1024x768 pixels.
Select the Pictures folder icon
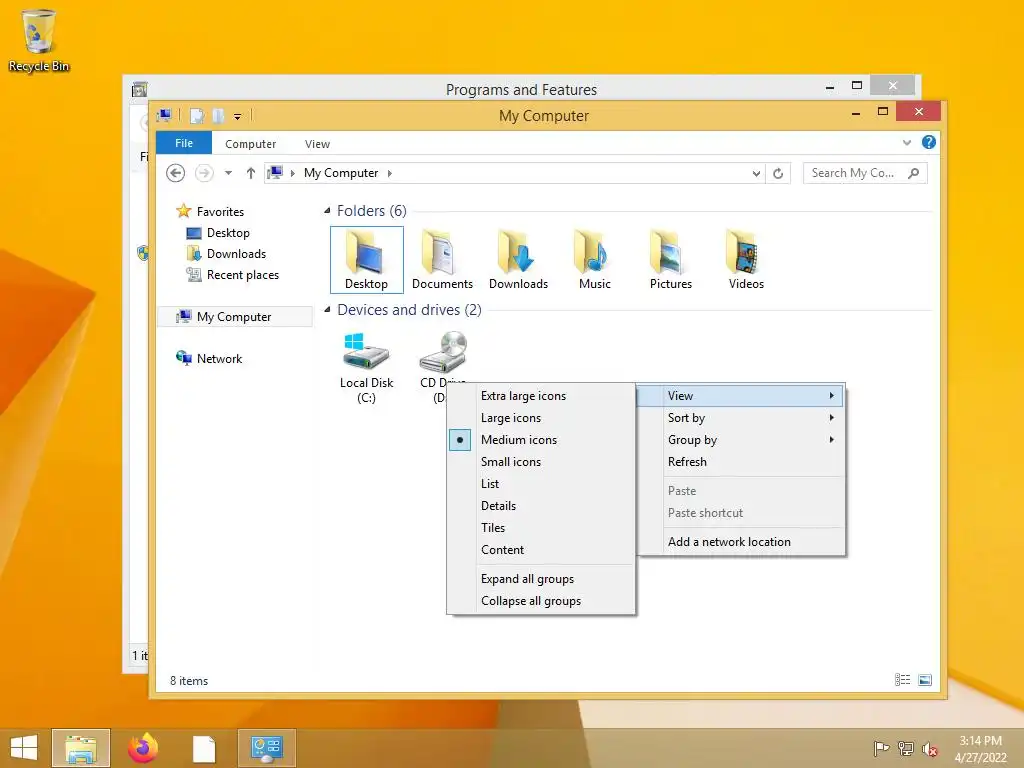pyautogui.click(x=670, y=259)
